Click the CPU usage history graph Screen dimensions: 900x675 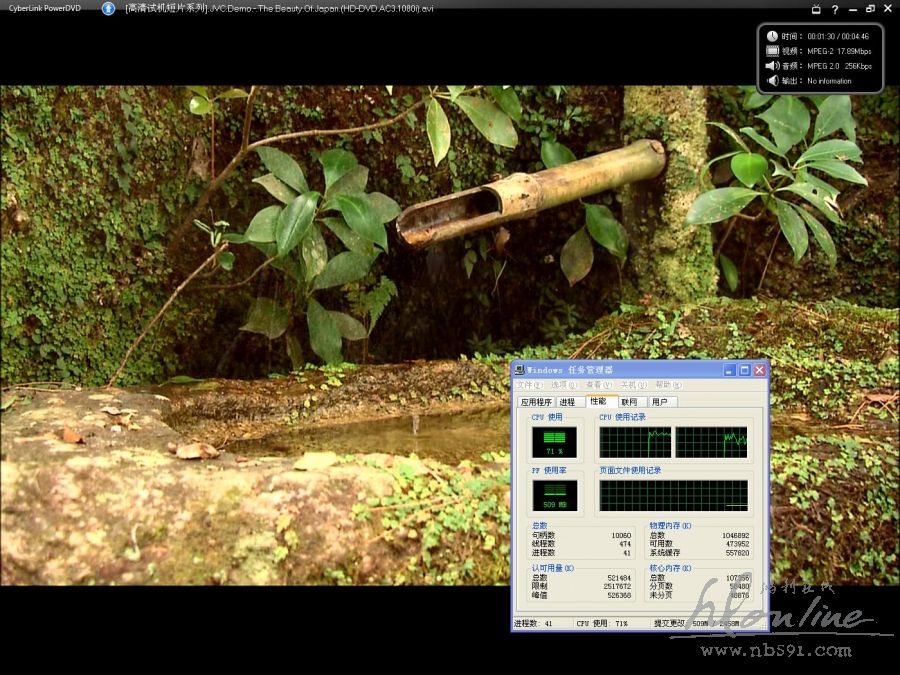coord(673,442)
